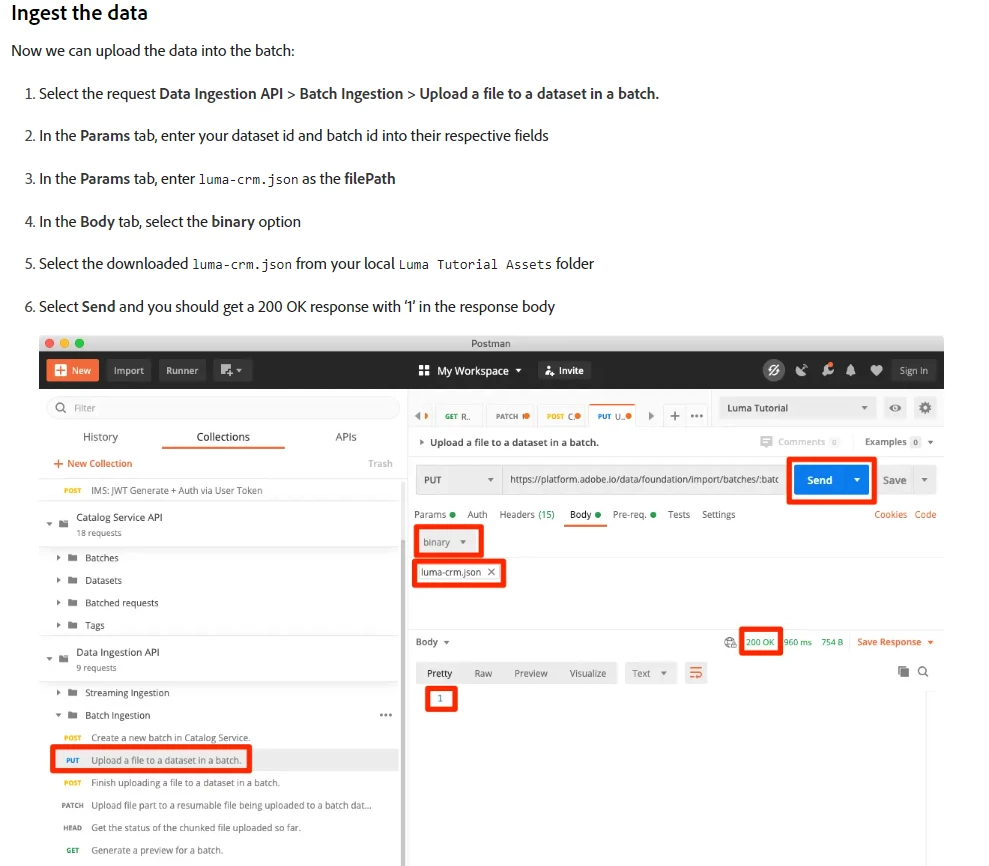Open the Headers (15) tab

[527, 515]
